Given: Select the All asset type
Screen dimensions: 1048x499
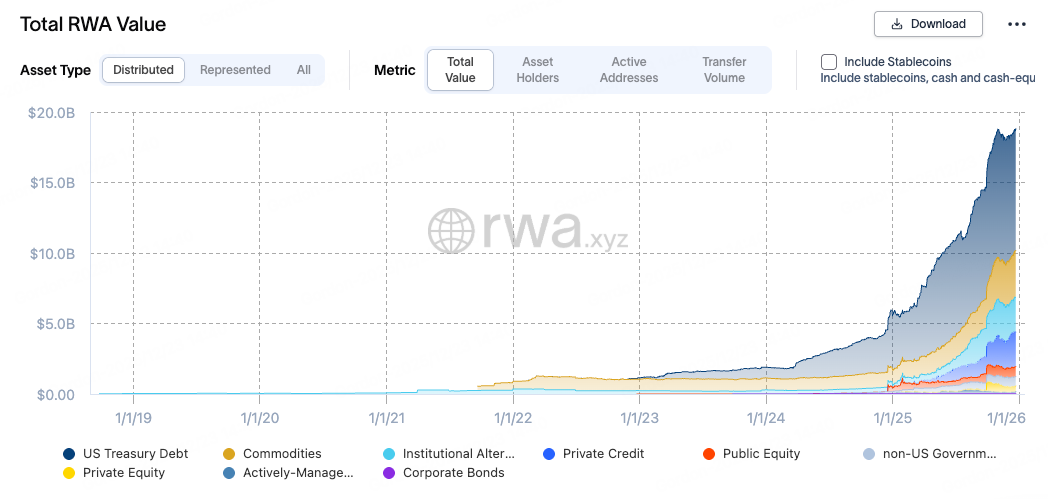Looking at the screenshot, I should click(304, 70).
